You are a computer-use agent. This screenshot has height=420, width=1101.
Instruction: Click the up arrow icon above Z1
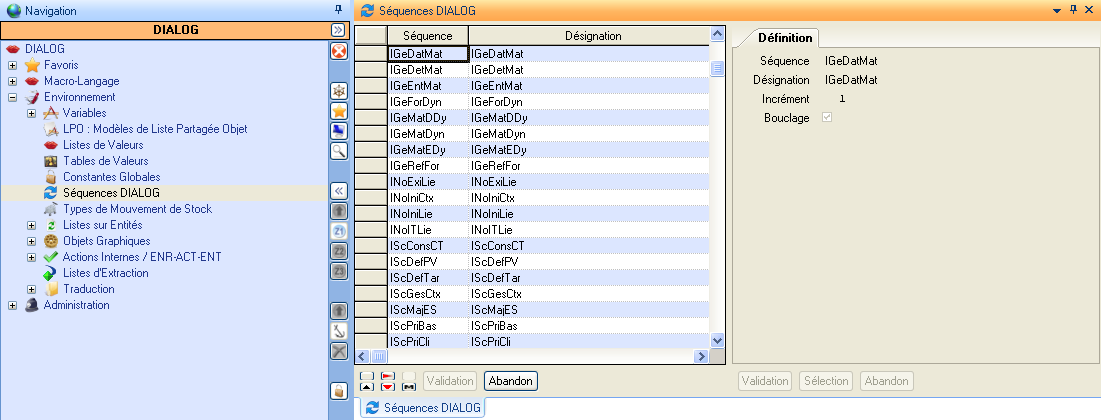[339, 211]
